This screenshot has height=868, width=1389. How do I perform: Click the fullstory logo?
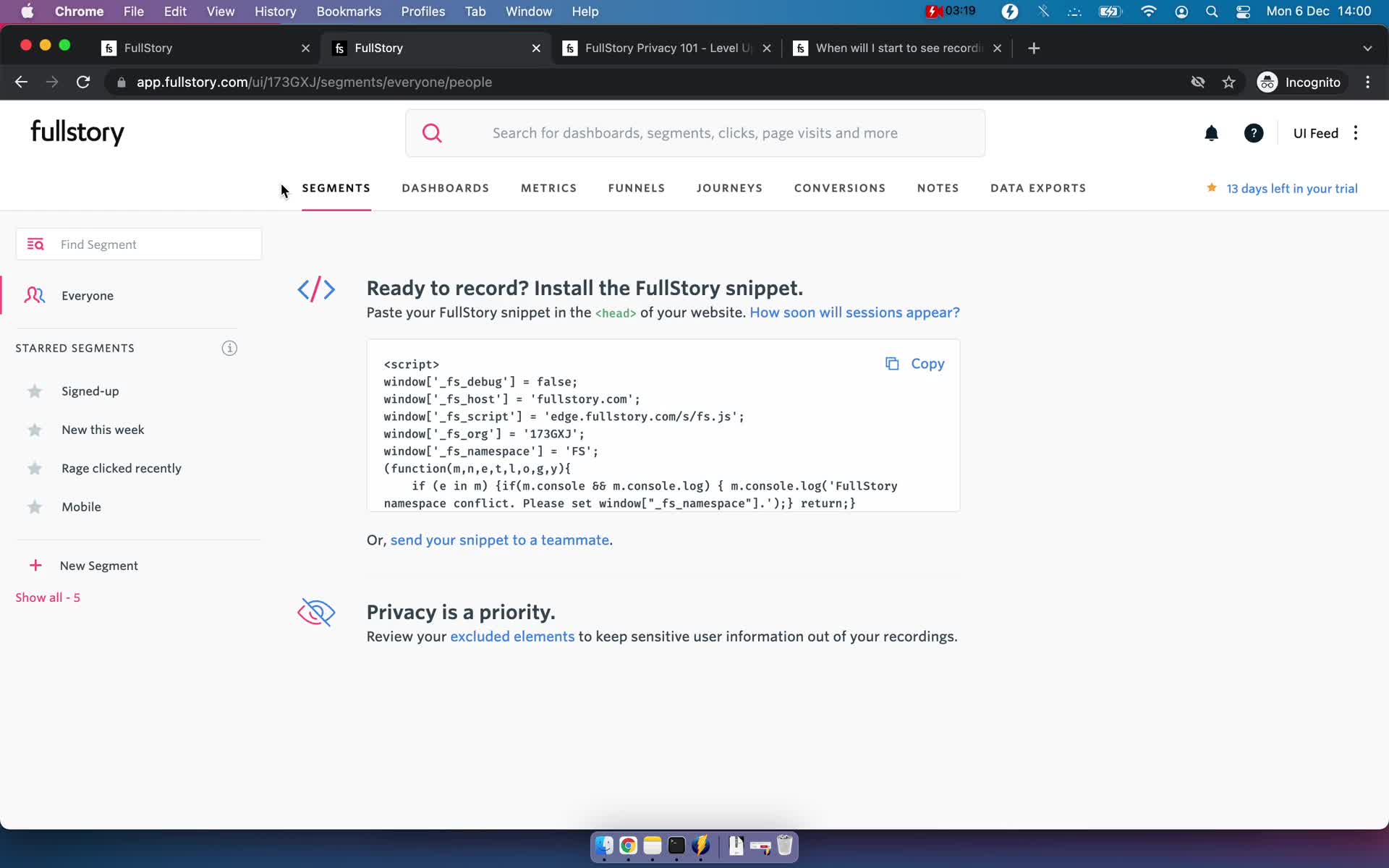[x=77, y=132]
